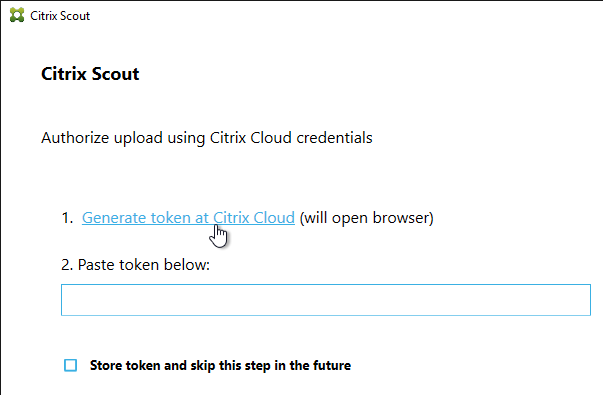The height and width of the screenshot is (395, 603).
Task: Click the word Generate in the link
Action: (x=114, y=218)
